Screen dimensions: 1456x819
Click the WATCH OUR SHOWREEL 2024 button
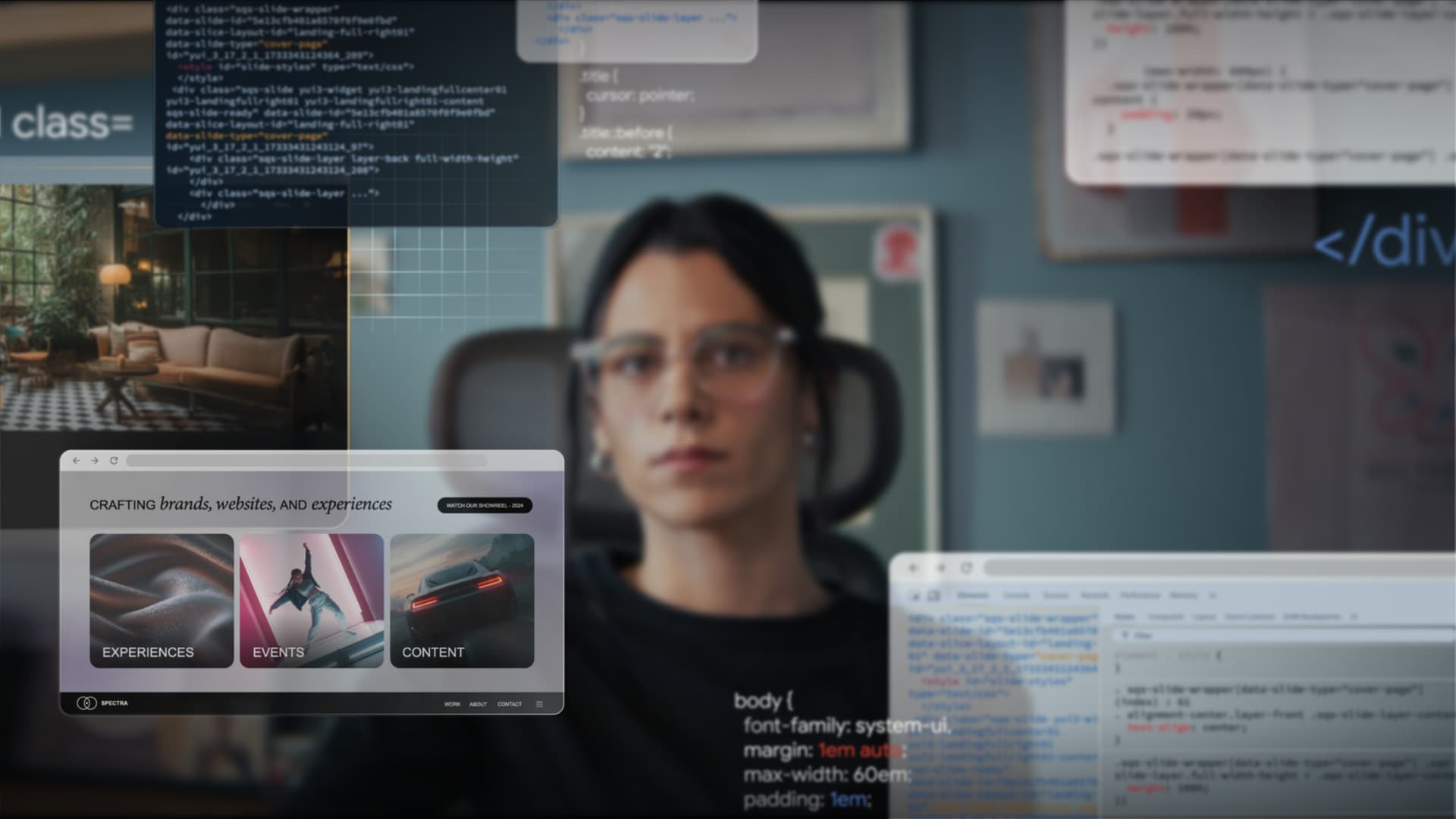click(485, 504)
